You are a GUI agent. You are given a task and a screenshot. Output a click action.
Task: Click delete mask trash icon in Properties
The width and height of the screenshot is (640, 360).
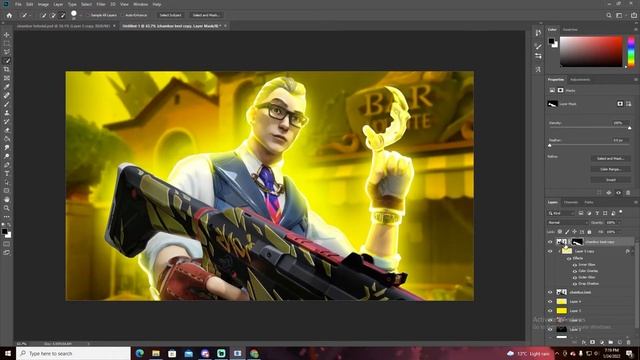[x=628, y=193]
